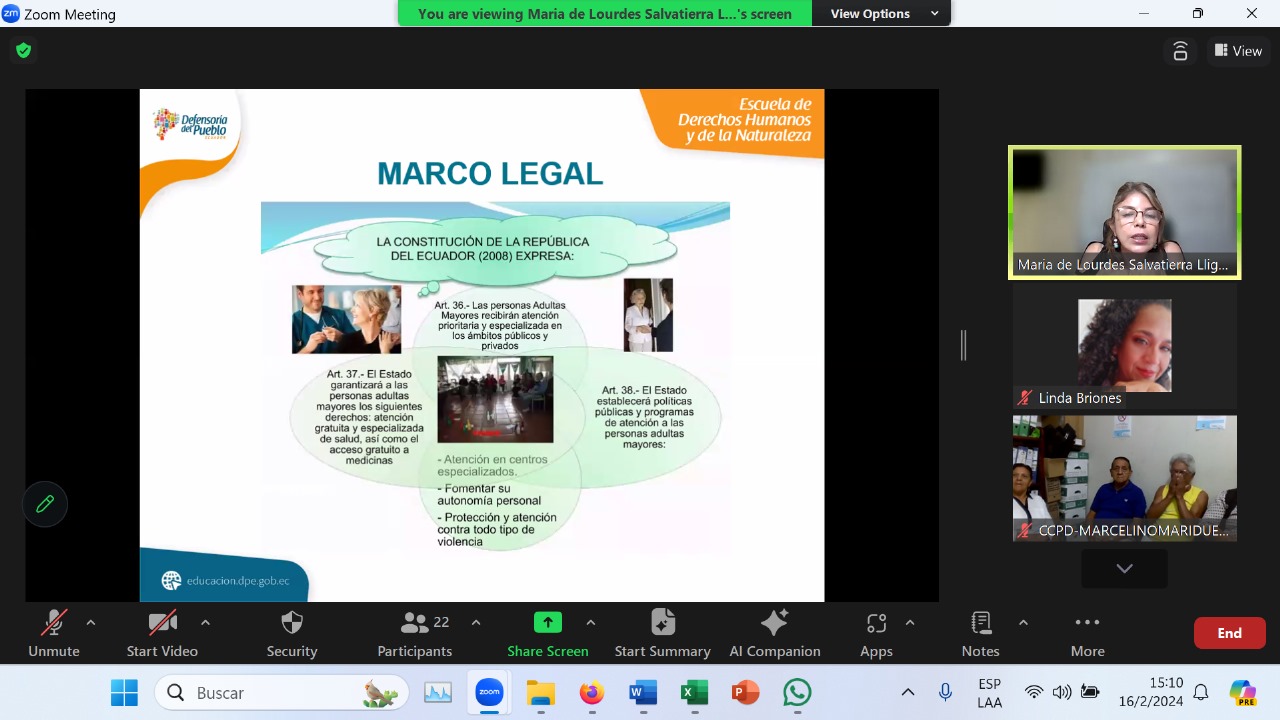Viewport: 1280px width, 720px height.
Task: Click the green encryption shield icon
Action: 23,50
